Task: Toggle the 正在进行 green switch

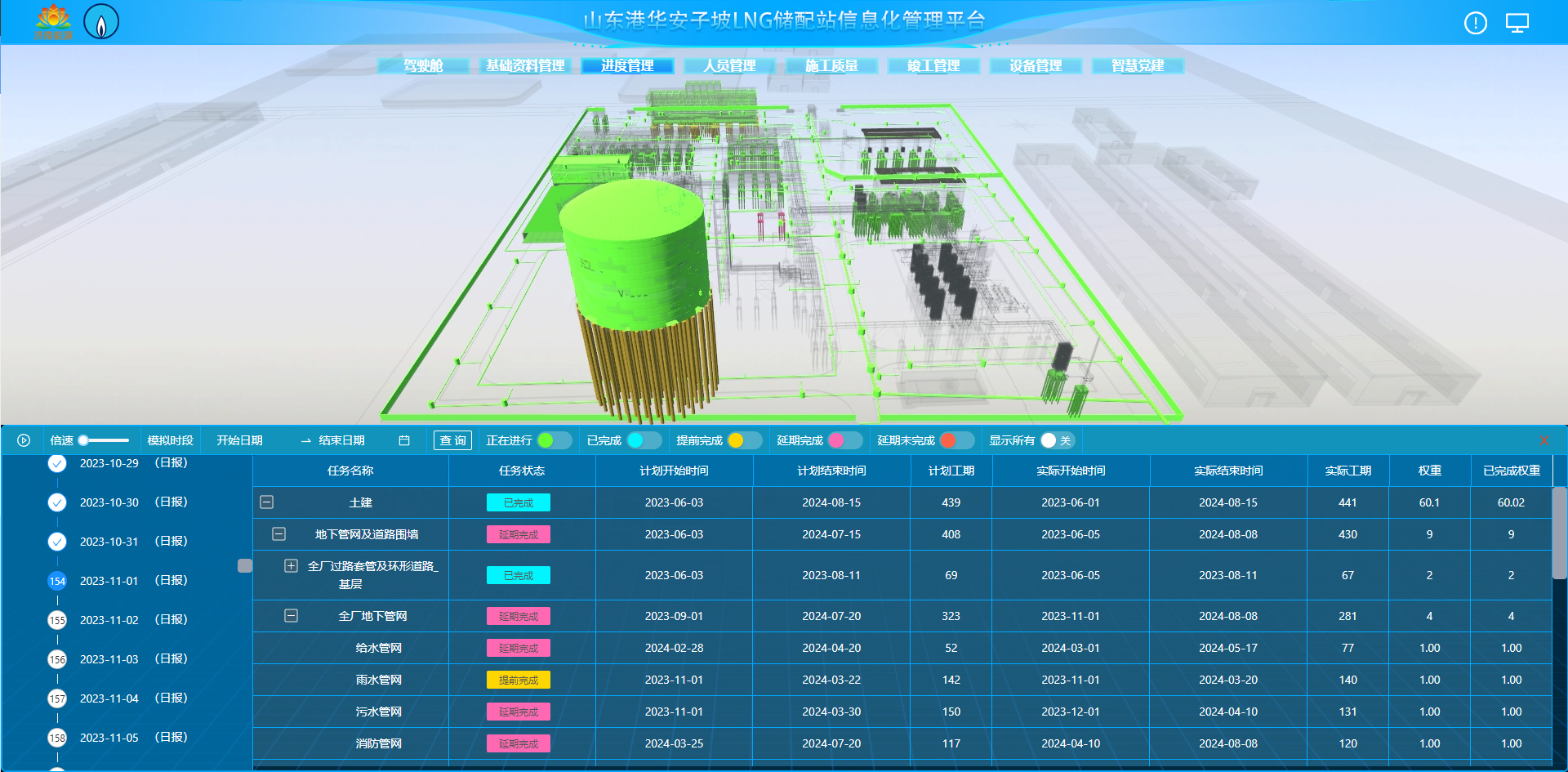Action: point(554,440)
